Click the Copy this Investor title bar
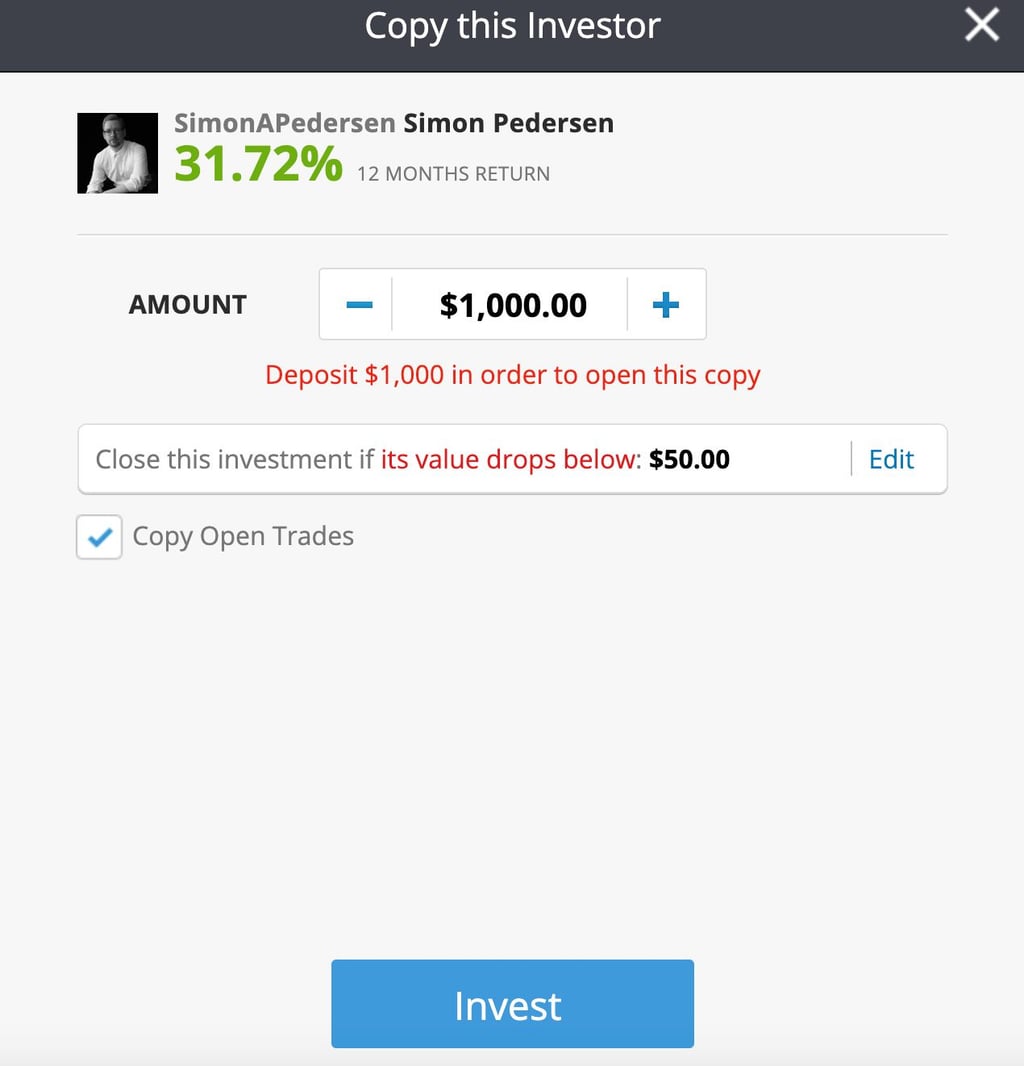 pyautogui.click(x=512, y=26)
